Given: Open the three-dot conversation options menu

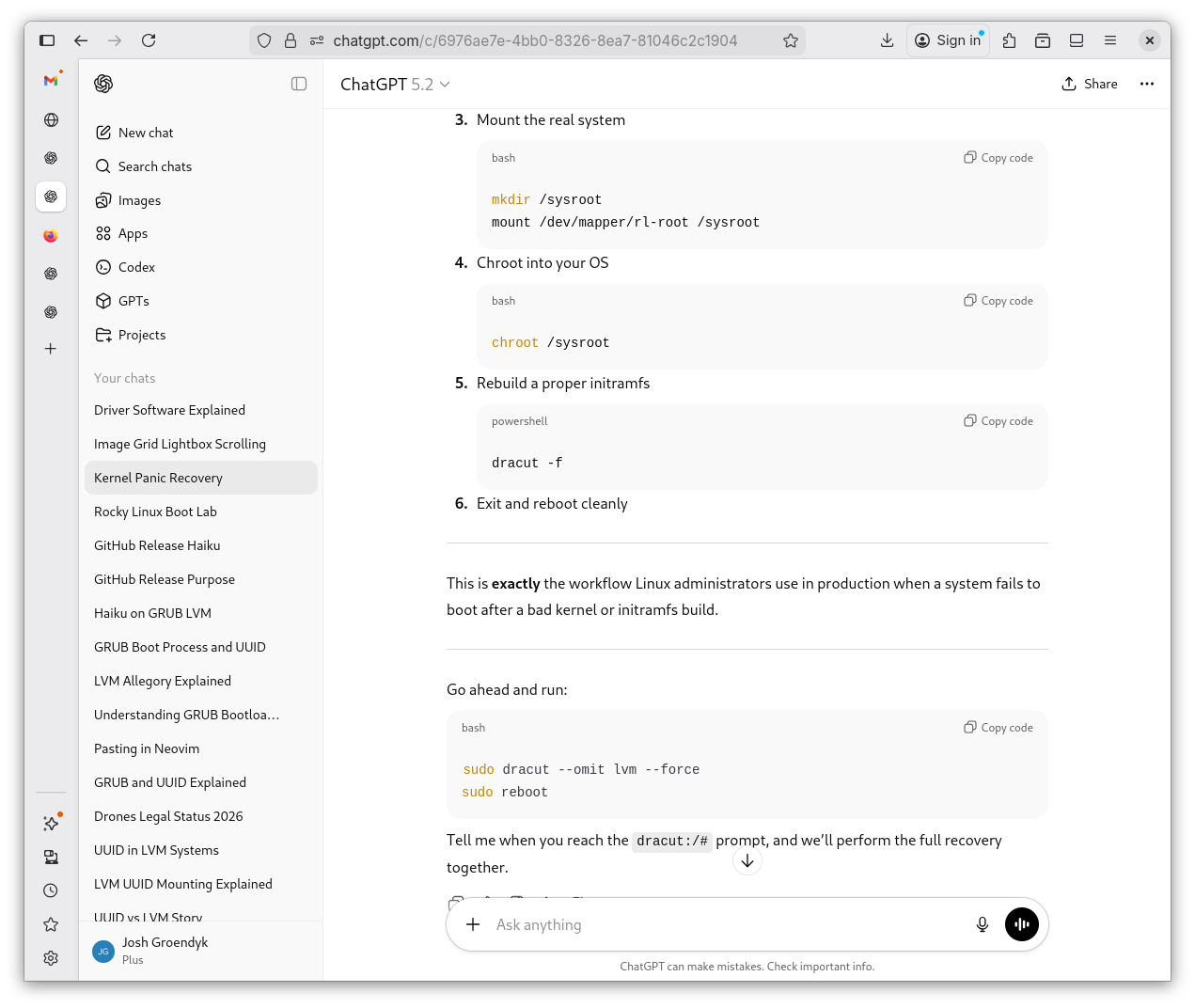Looking at the screenshot, I should coord(1146,84).
